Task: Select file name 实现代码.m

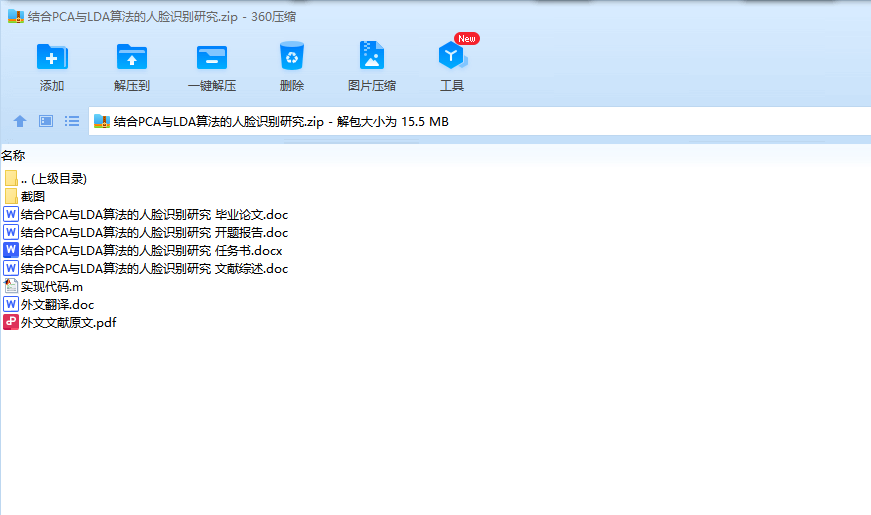Action: (52, 287)
